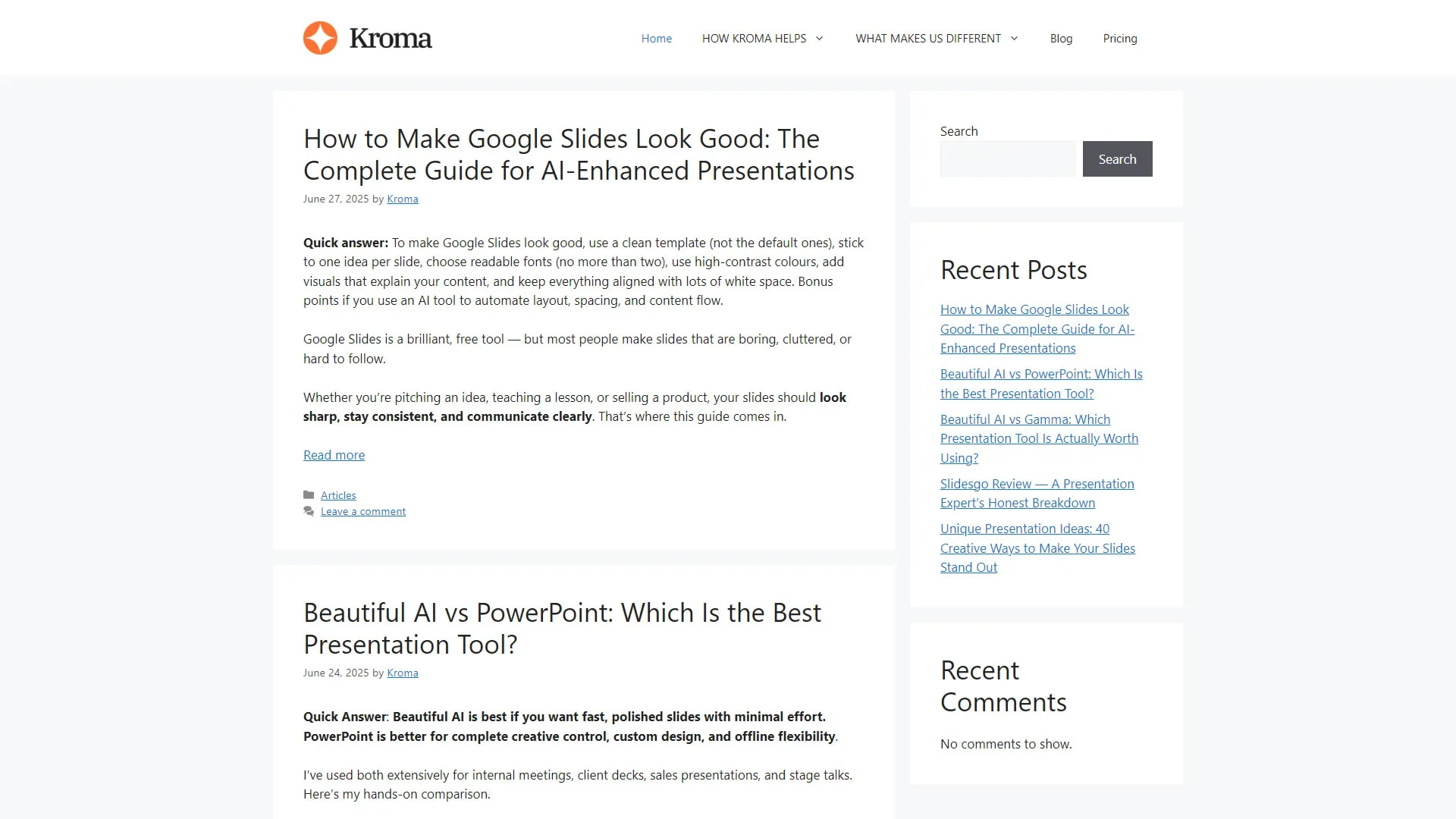Click the Recent Posts heading
The image size is (1456, 819).
coord(1013,270)
